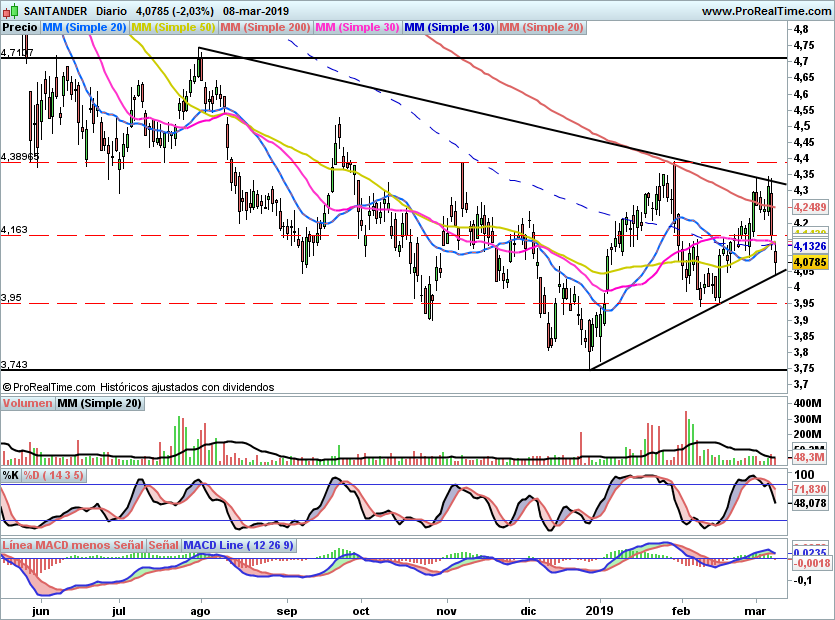This screenshot has width=835, height=620.
Task: Click the 4,38965 level label
Action: (20, 157)
